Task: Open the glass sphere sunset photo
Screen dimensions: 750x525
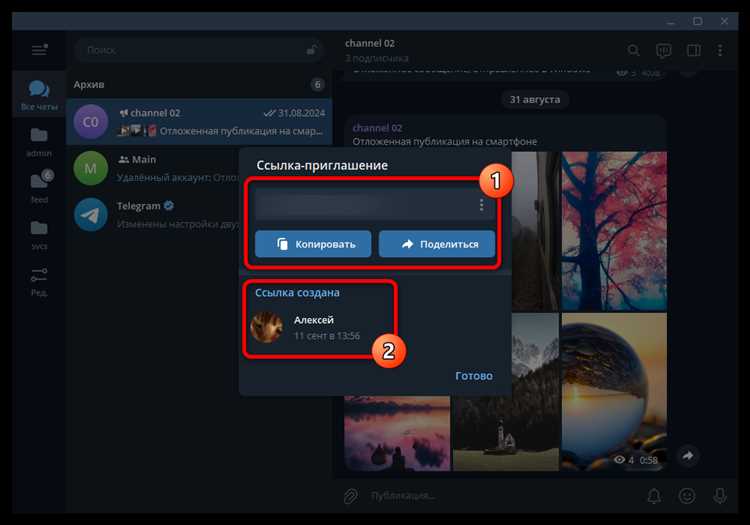Action: [x=614, y=392]
